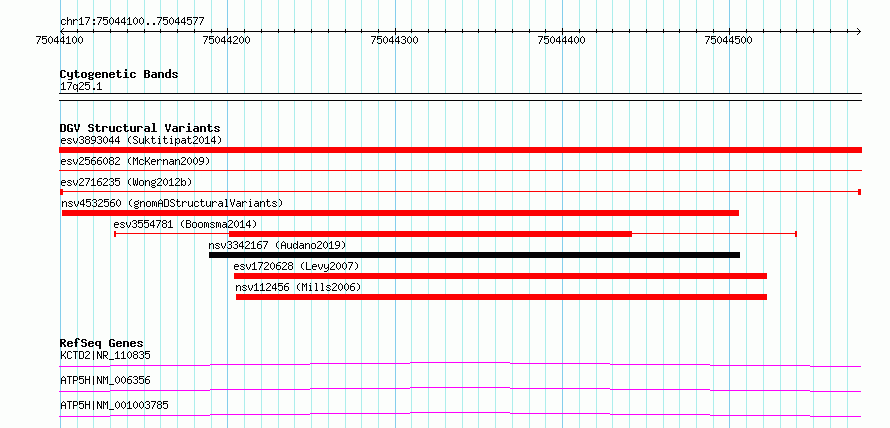Click the Cytogenetic Bands track title
Image resolution: width=890 pixels, height=428 pixels.
pyautogui.click(x=119, y=74)
